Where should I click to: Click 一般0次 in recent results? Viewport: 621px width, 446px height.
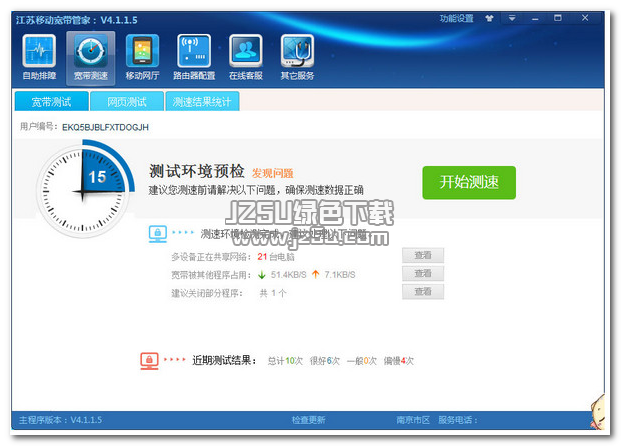point(362,361)
